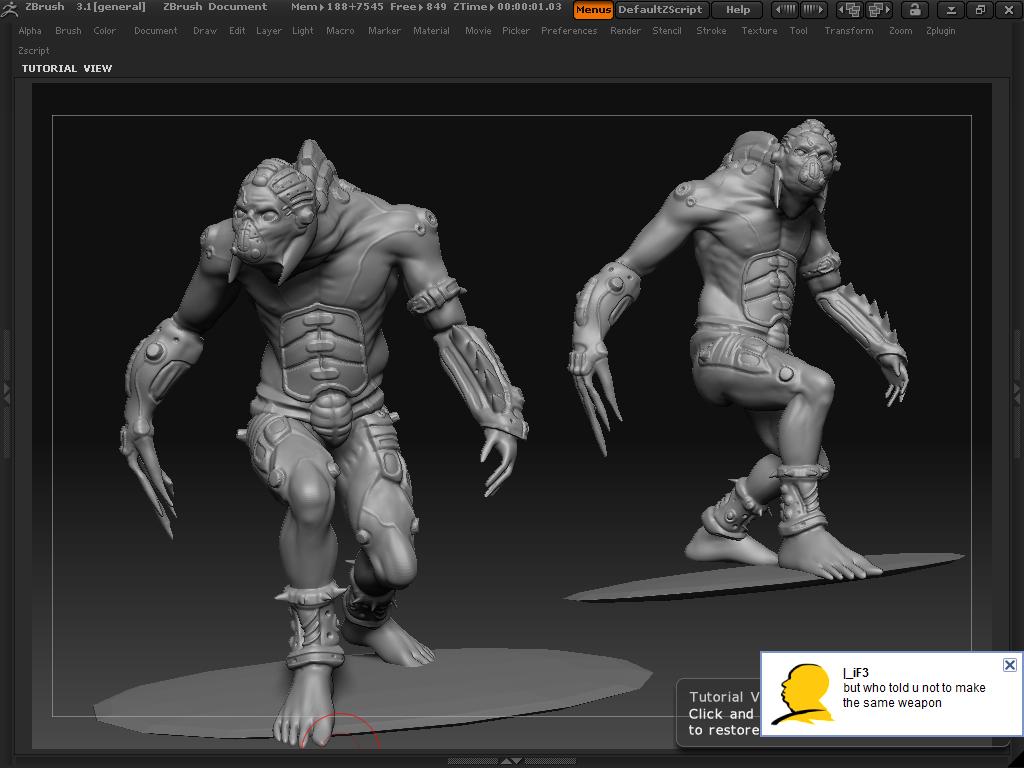Click the TUTORIAL VIEW heading
The width and height of the screenshot is (1024, 768).
pyautogui.click(x=67, y=68)
